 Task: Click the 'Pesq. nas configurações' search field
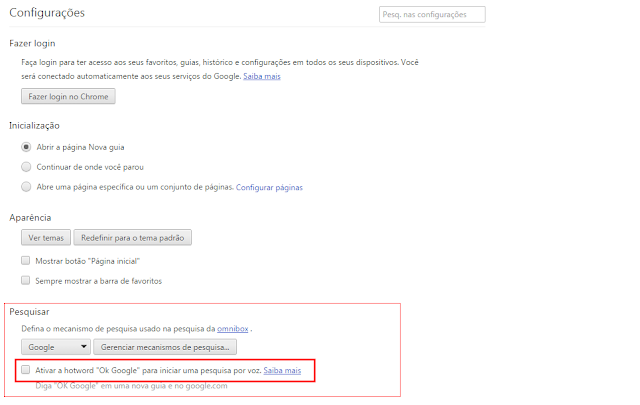click(x=432, y=14)
